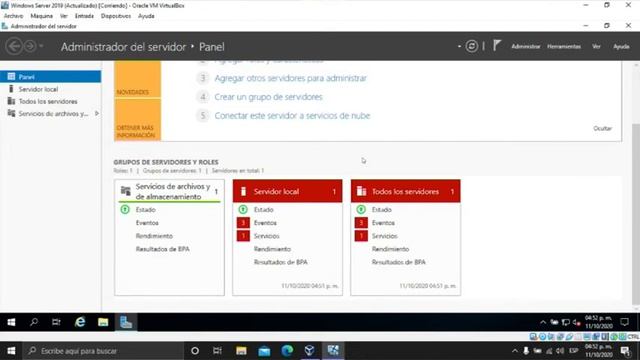Image resolution: width=640 pixels, height=360 pixels.
Task: Select Panel in the sidebar
Action: coord(51,77)
